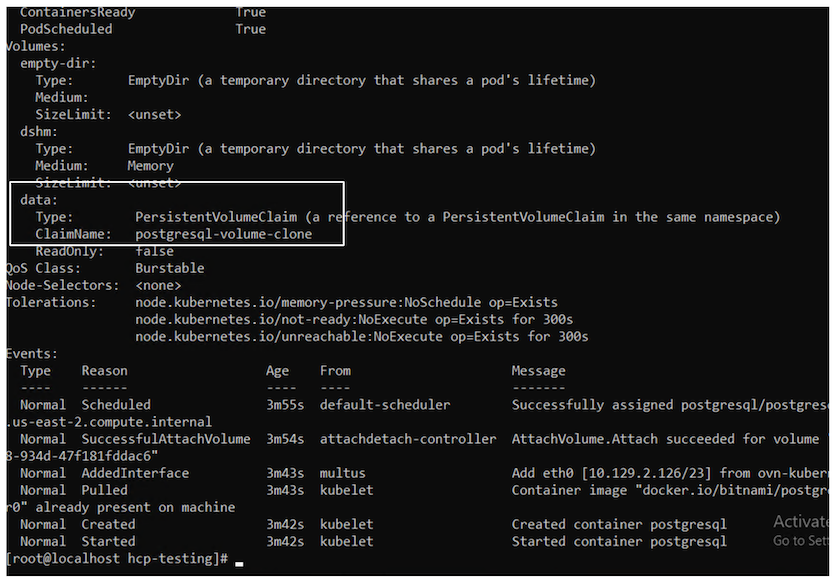
Task: Click the Activate Windows watermark text
Action: tap(800, 522)
